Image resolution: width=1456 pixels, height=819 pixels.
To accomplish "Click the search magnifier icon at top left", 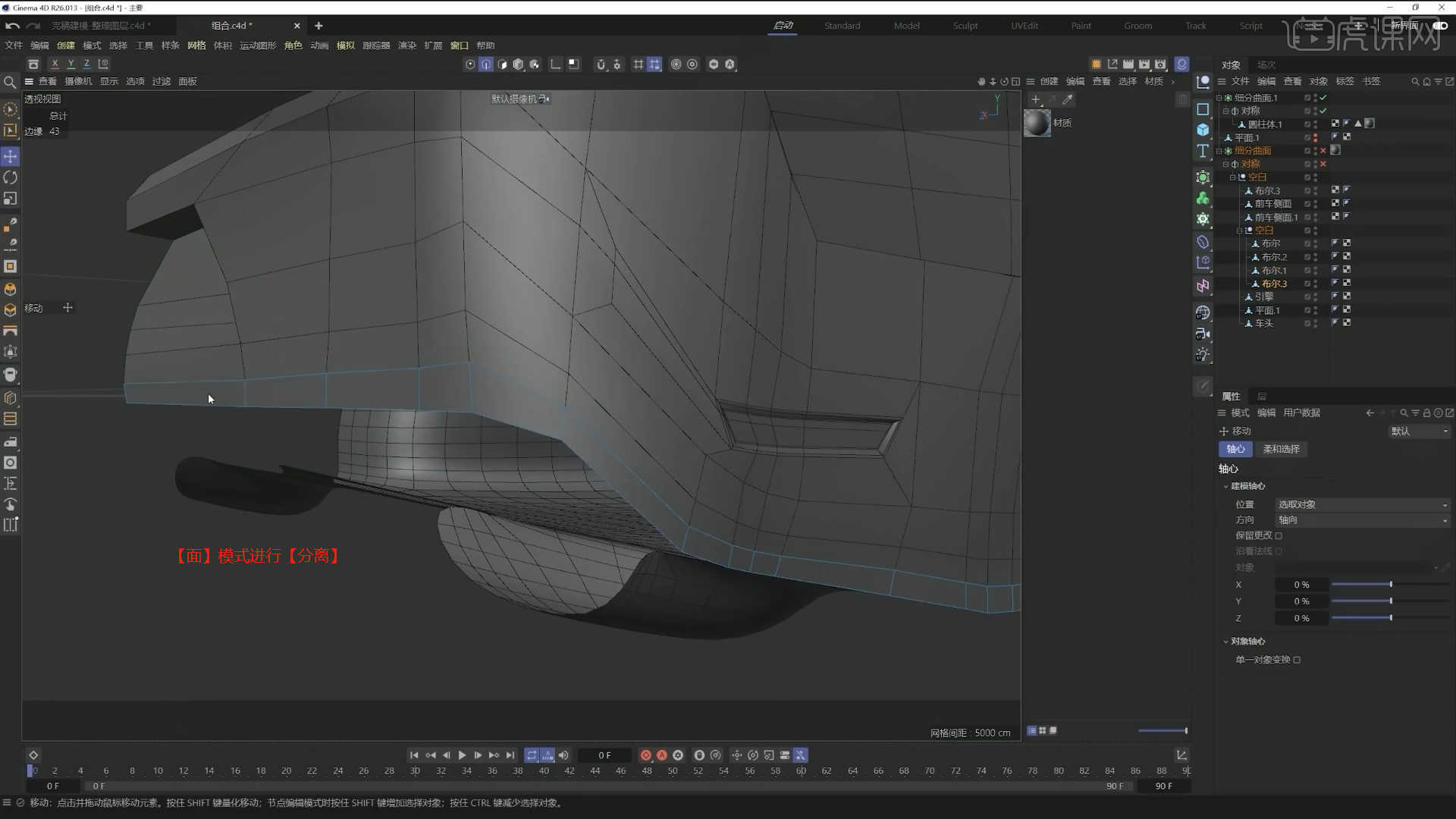I will coord(10,82).
